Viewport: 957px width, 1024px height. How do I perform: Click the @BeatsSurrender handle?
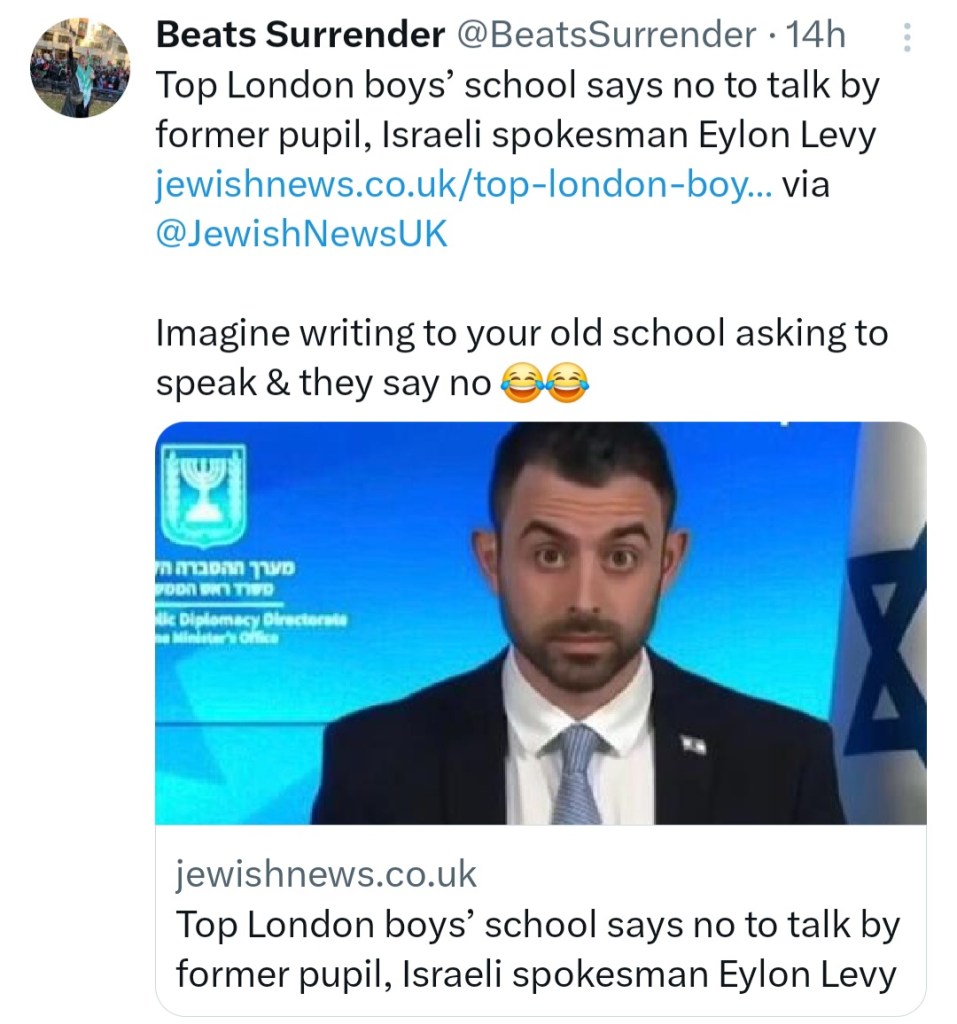606,35
